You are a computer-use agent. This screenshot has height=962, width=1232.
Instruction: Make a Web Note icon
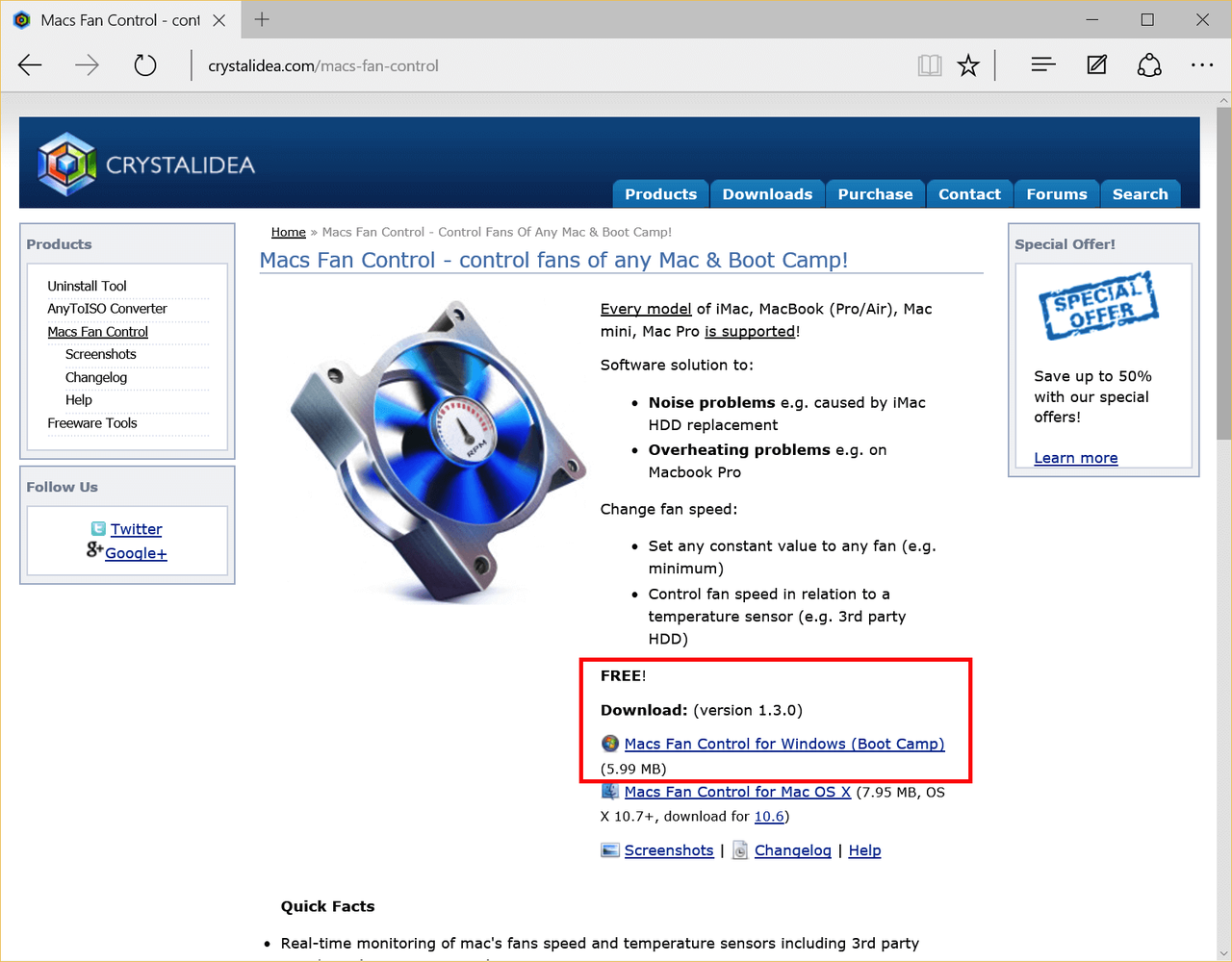tap(1096, 65)
